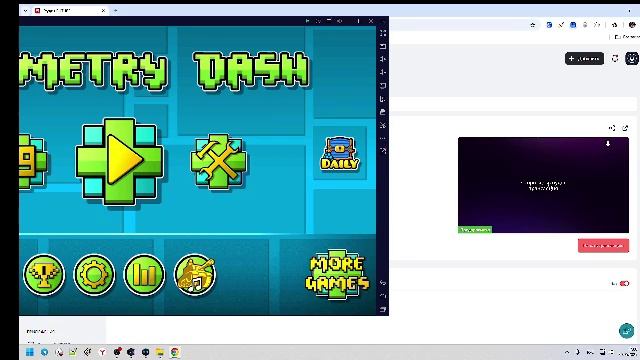Click the green status label on preview

click(x=475, y=230)
